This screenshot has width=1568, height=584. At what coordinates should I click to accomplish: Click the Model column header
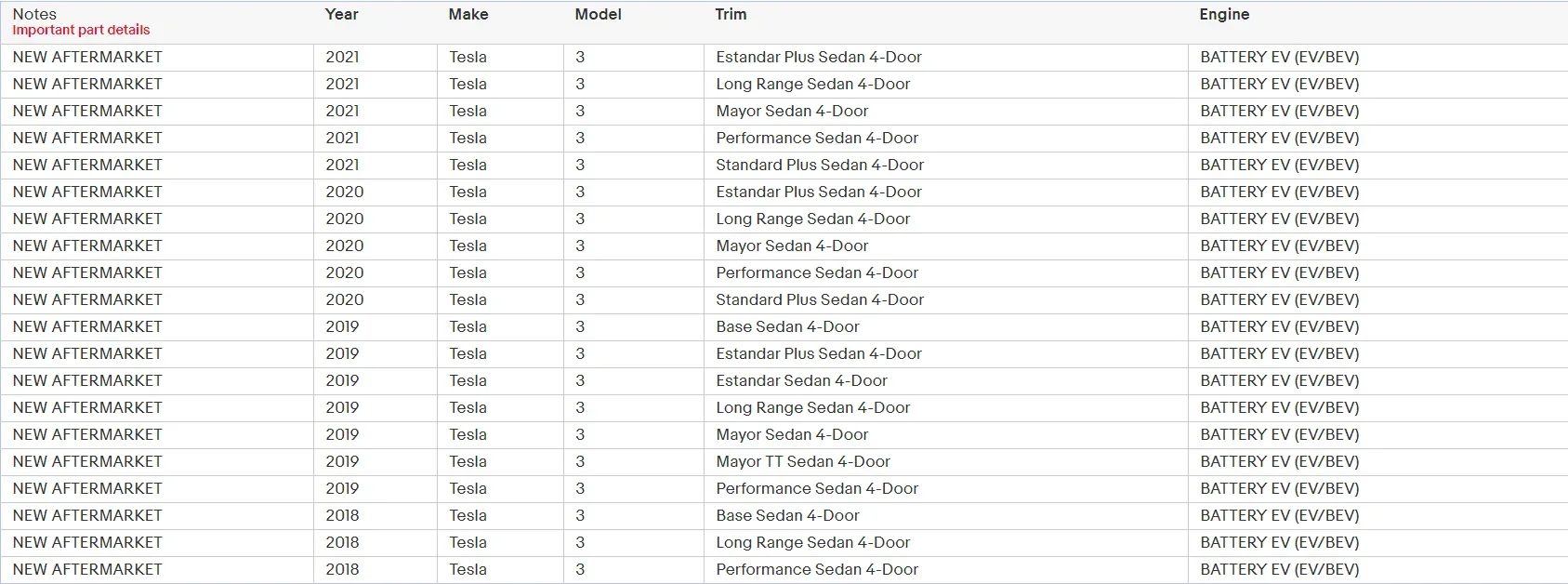pos(598,14)
